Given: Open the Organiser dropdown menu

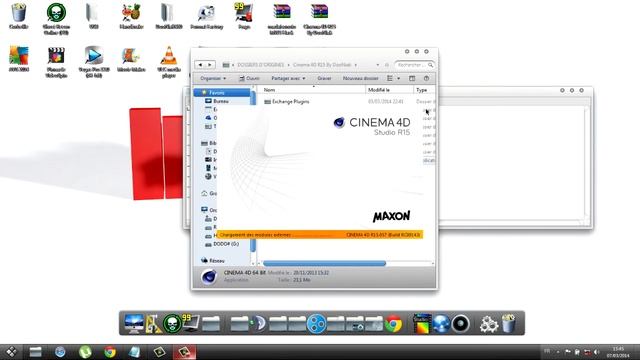Looking at the screenshot, I should [x=213, y=78].
